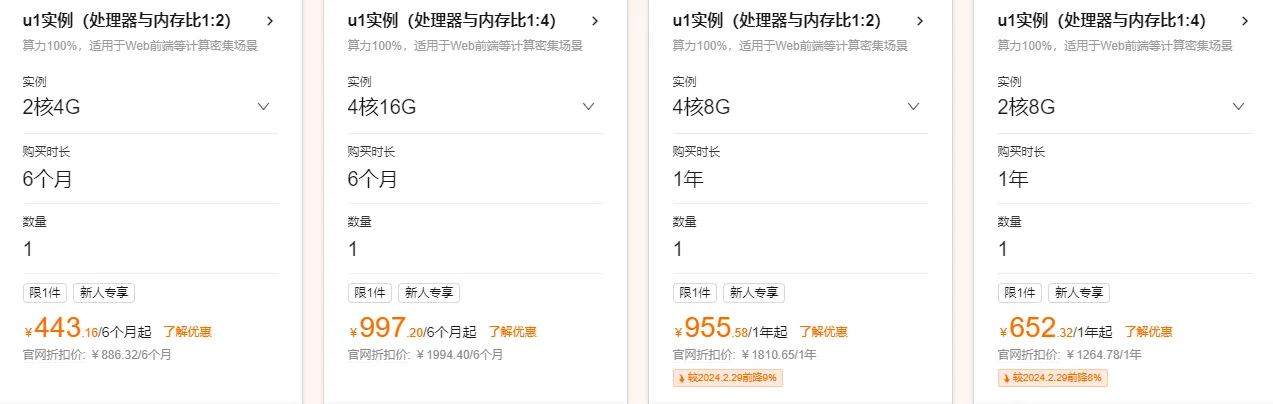Click 了解优惠 next to the ¥652.32 price
The height and width of the screenshot is (404, 1273).
[1148, 332]
